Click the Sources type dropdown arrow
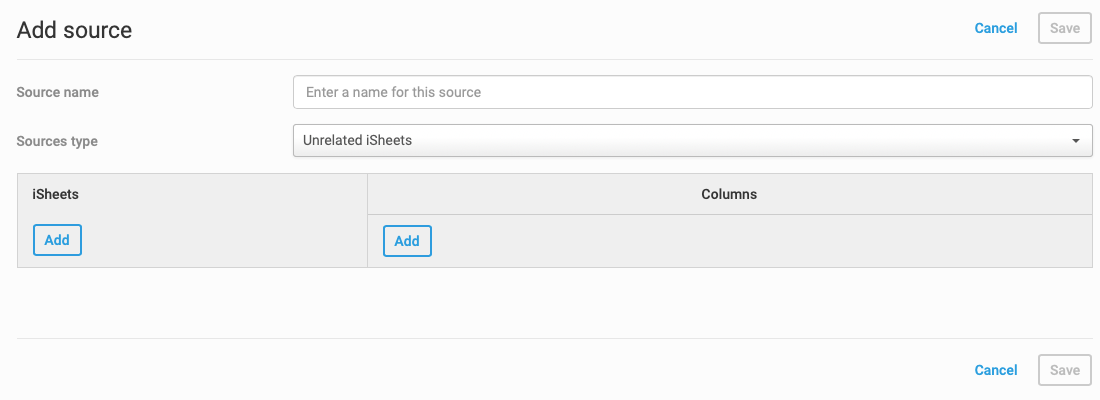The height and width of the screenshot is (400, 1100). point(1076,141)
